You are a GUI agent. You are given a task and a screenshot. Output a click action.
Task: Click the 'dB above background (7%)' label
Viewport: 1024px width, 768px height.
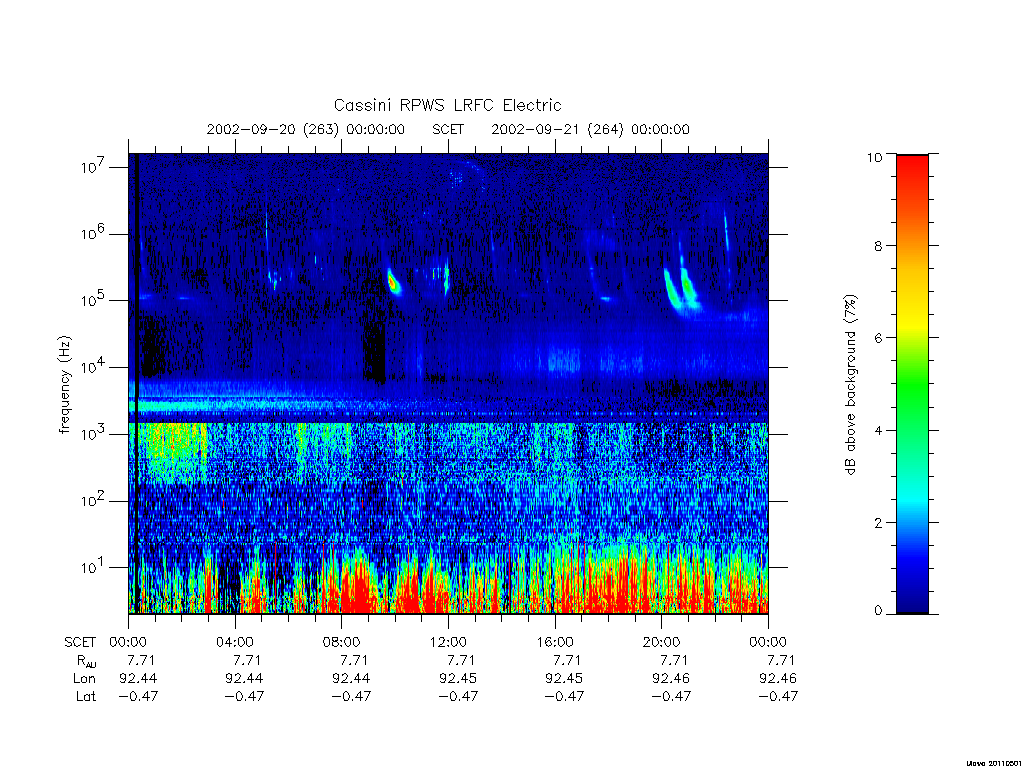click(x=850, y=384)
